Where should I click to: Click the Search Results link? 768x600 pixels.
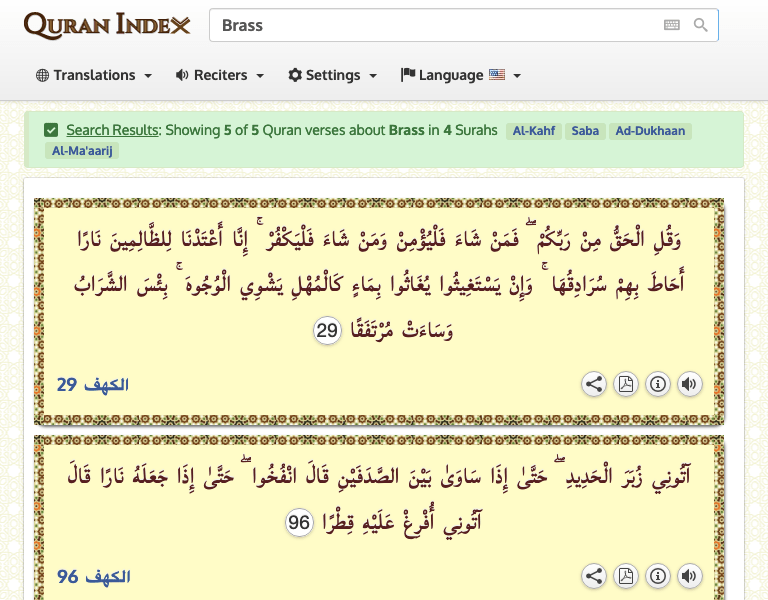click(x=112, y=130)
